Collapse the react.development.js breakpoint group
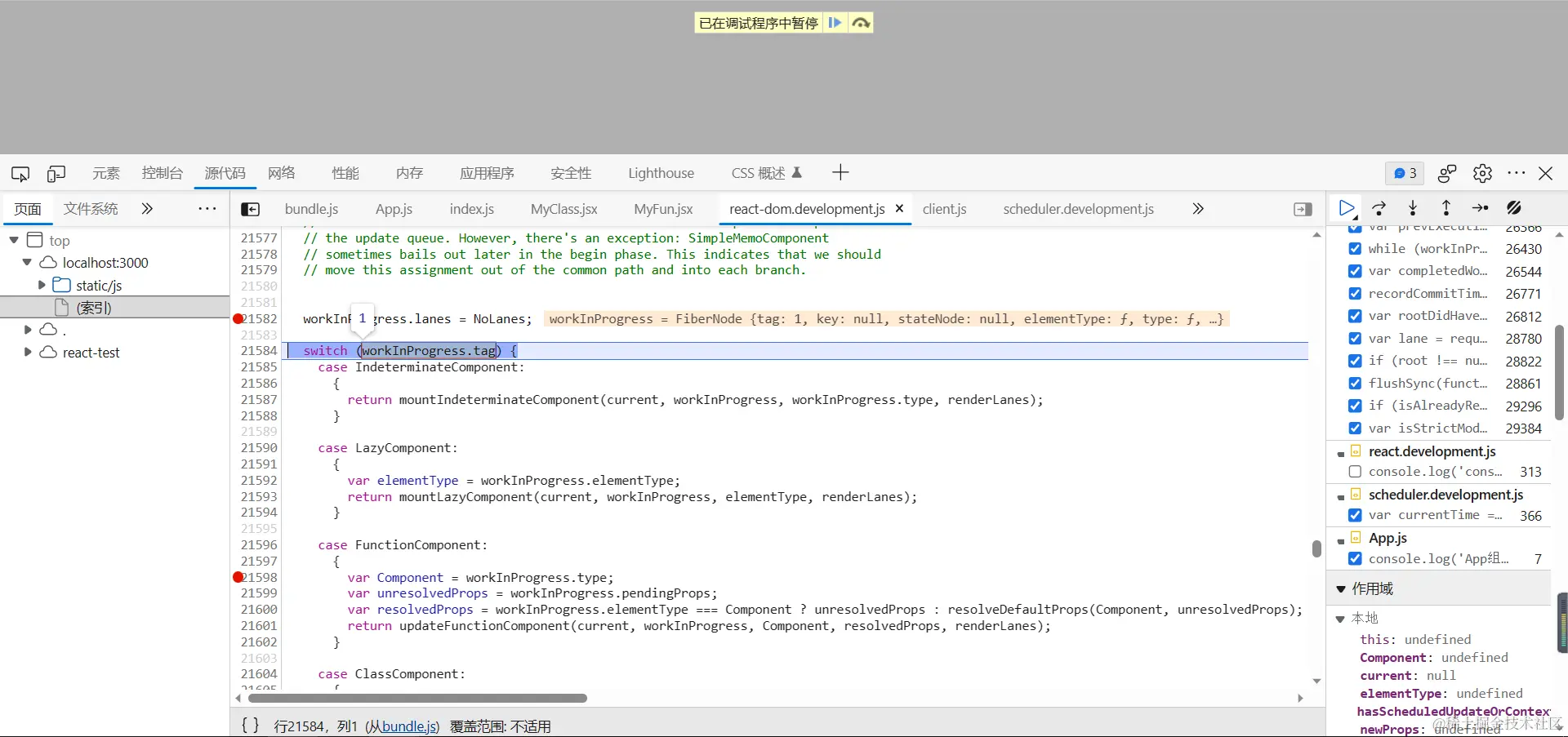Screen dimensions: 1568x737 tap(1341, 453)
